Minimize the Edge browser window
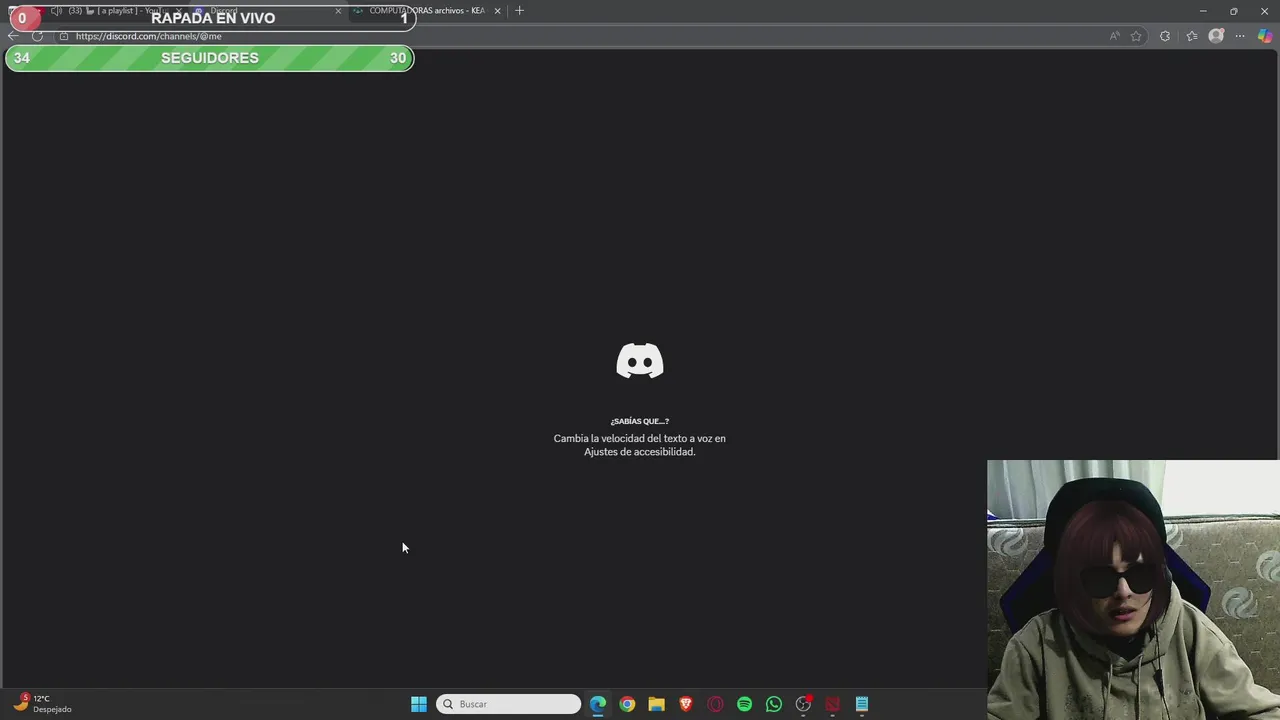1280x720 pixels. [1203, 11]
